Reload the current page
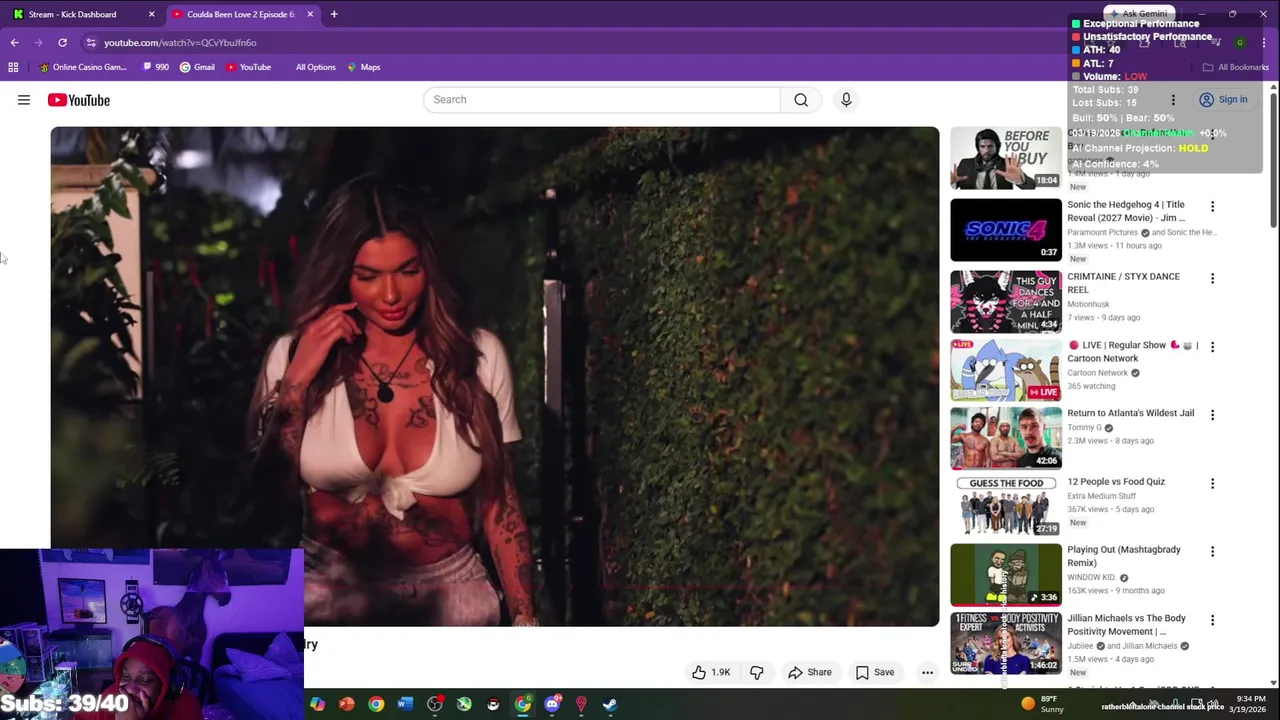1280x720 pixels. [62, 42]
